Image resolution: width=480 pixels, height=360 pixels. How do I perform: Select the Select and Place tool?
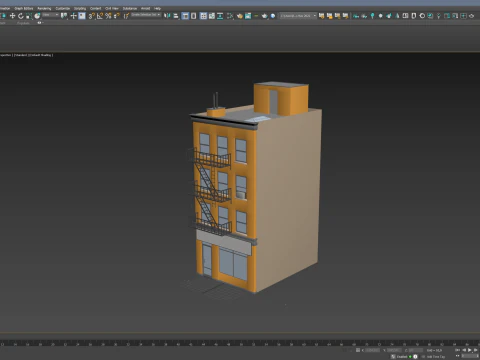pos(37,16)
